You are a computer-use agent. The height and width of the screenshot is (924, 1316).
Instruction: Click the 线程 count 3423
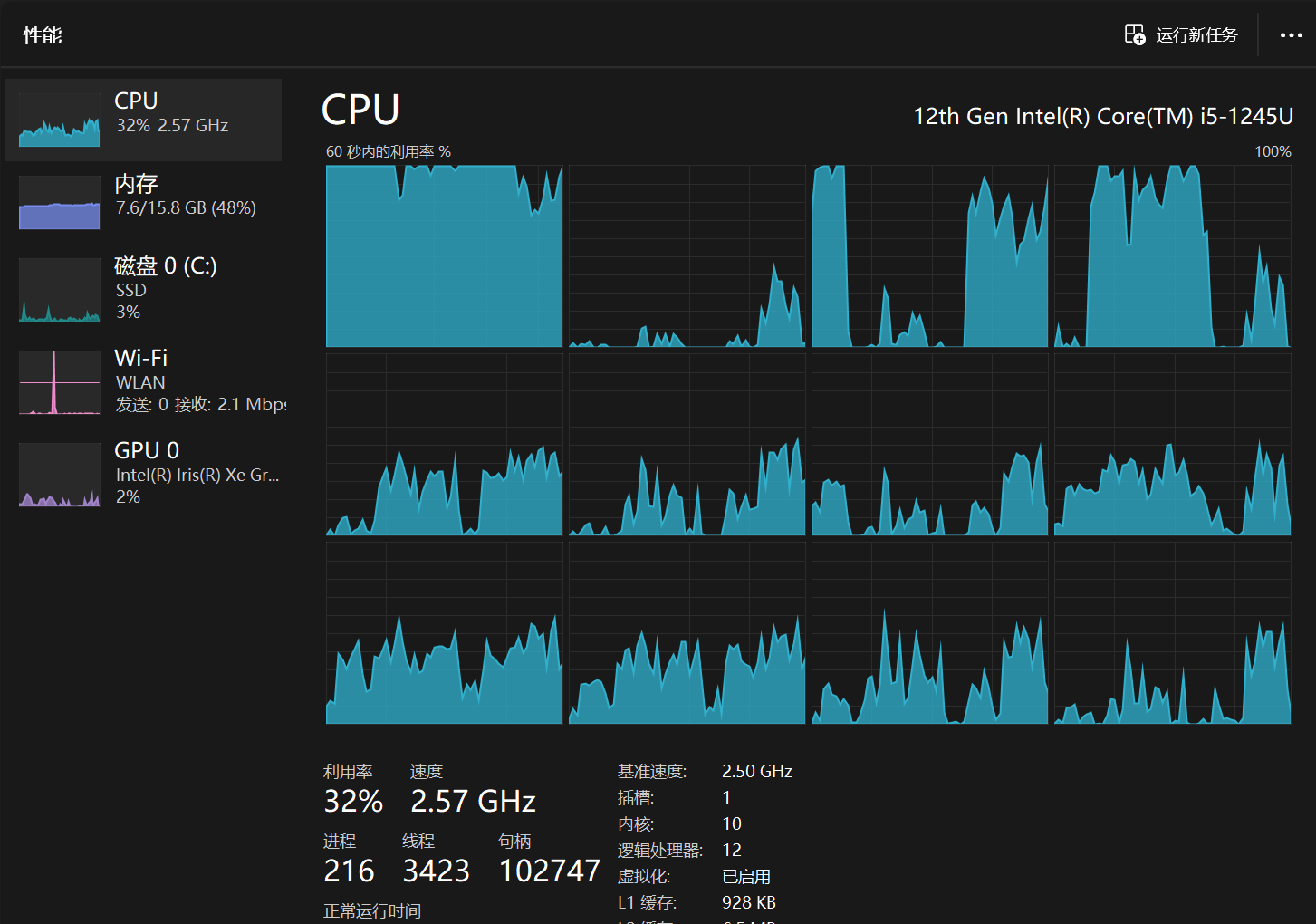pos(436,871)
